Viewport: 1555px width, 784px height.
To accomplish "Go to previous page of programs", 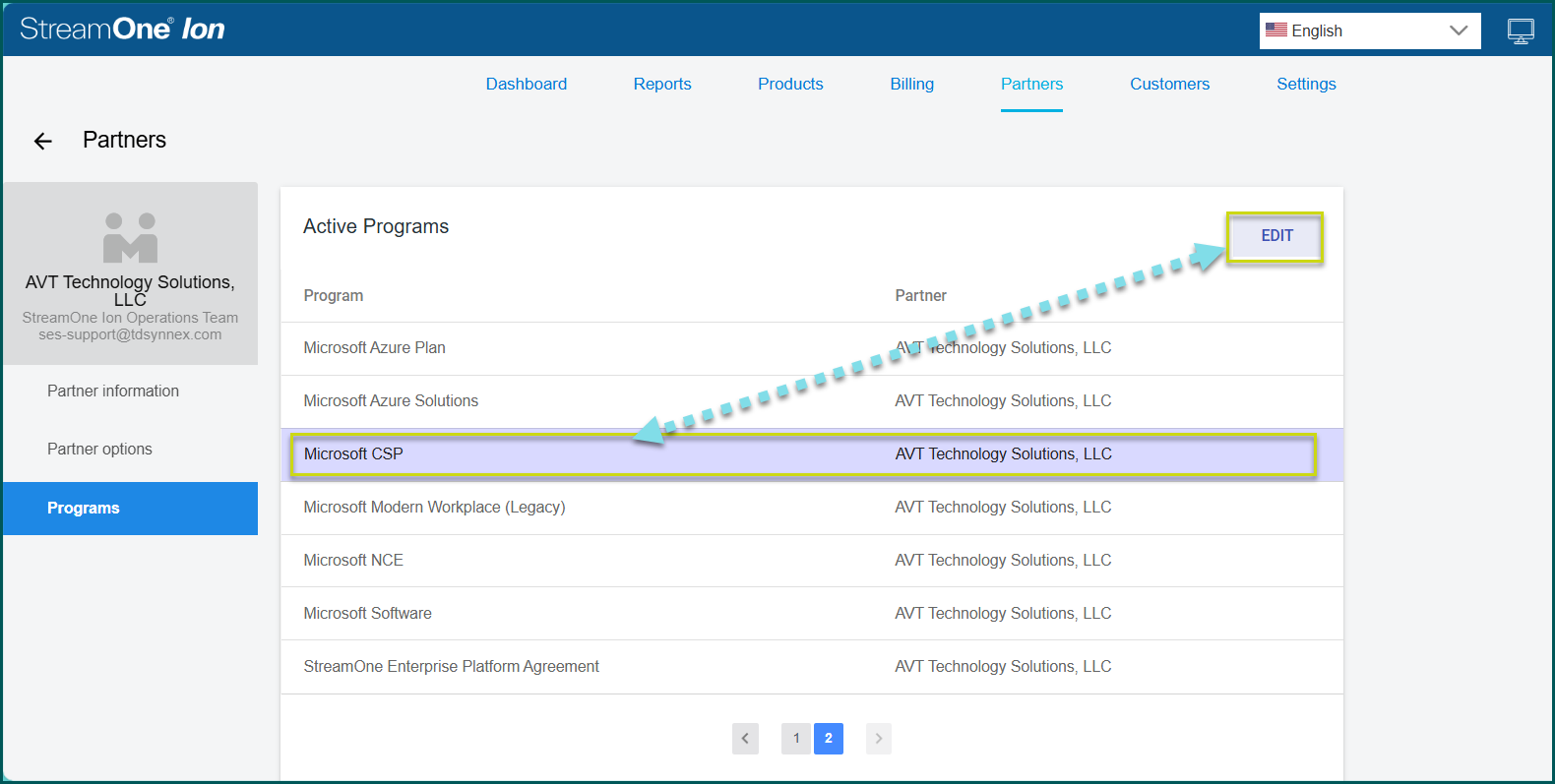I will tap(745, 739).
